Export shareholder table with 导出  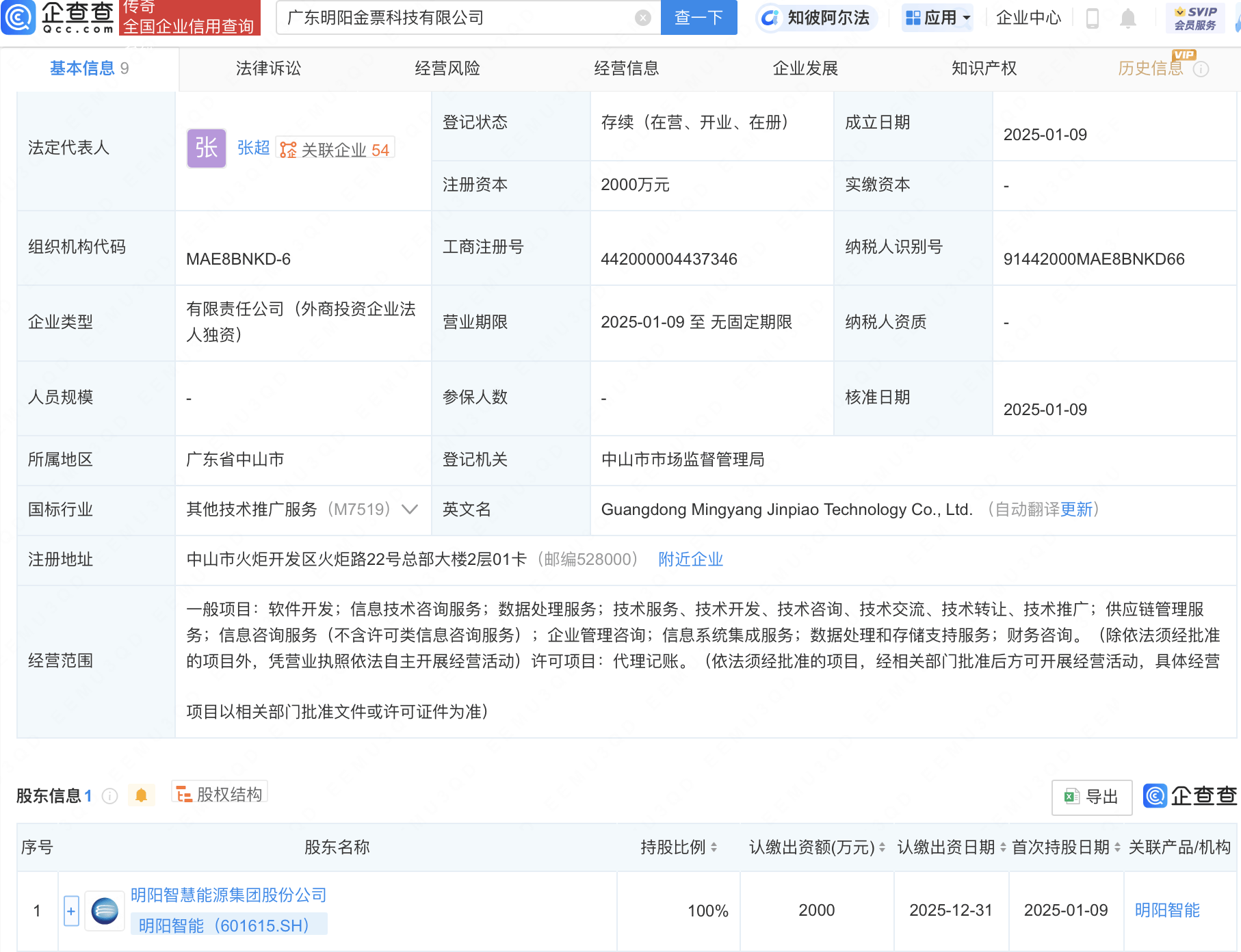[1092, 797]
